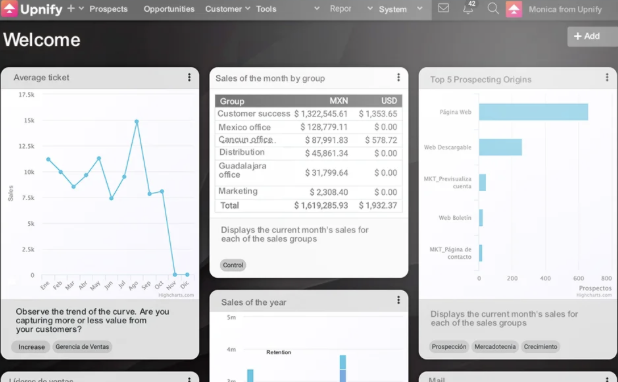This screenshot has width=618, height=382.
Task: Click the Increase tag
Action: tap(31, 347)
